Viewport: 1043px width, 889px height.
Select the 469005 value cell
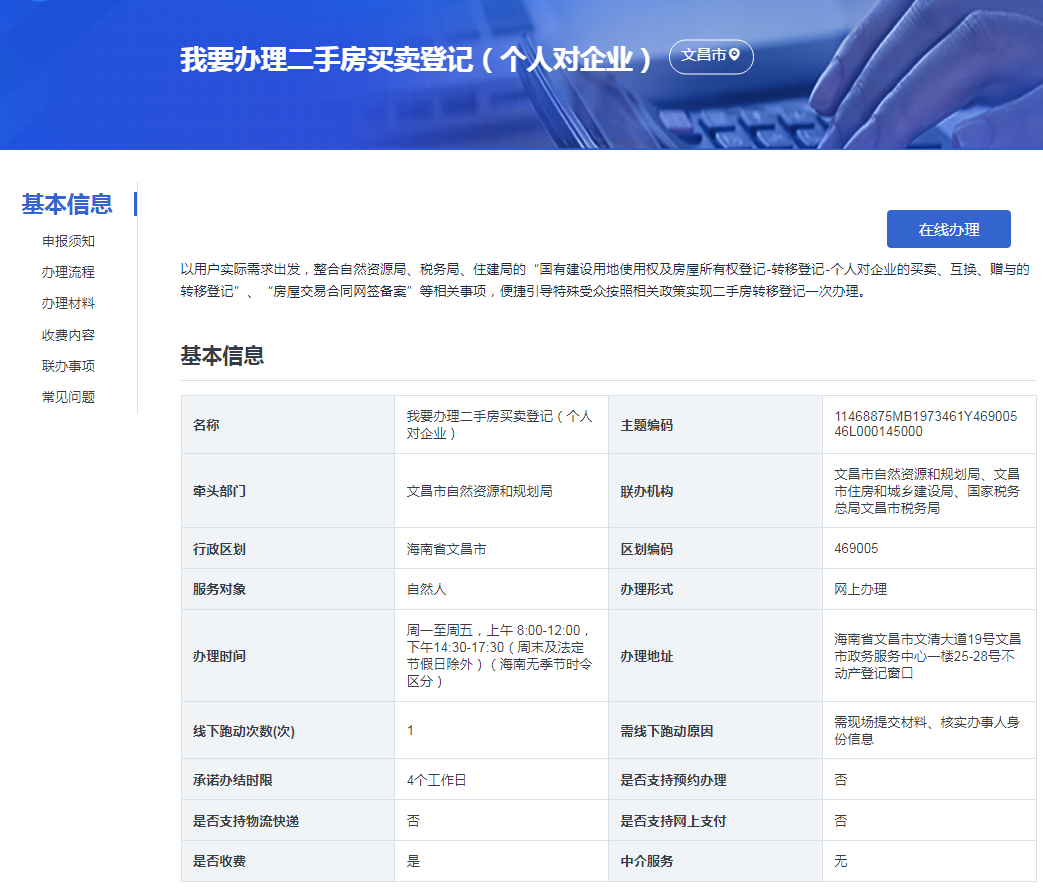click(929, 548)
